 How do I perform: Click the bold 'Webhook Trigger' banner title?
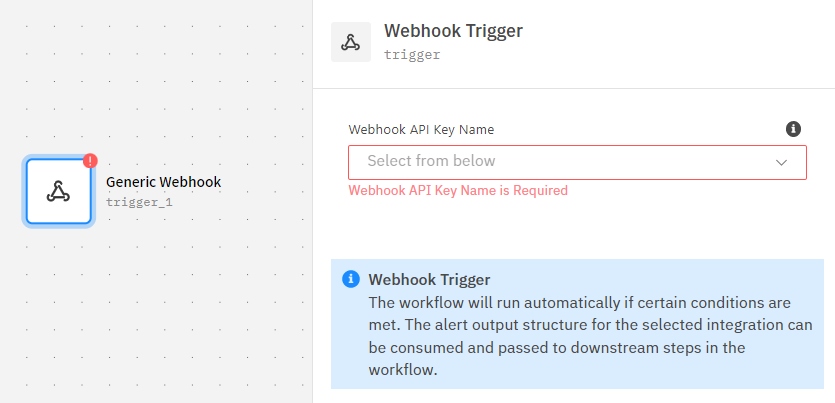[x=429, y=279]
